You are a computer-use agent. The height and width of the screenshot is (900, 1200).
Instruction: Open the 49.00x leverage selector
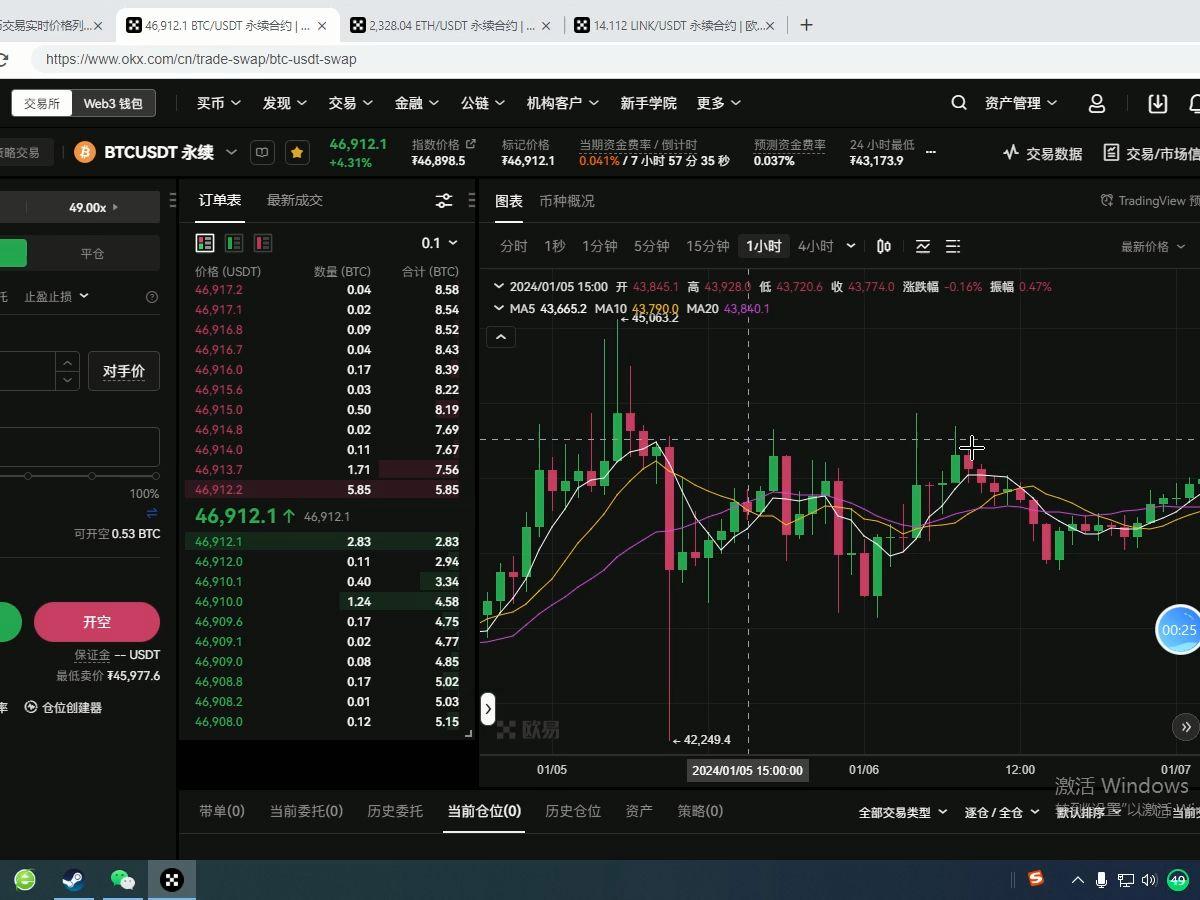click(94, 207)
